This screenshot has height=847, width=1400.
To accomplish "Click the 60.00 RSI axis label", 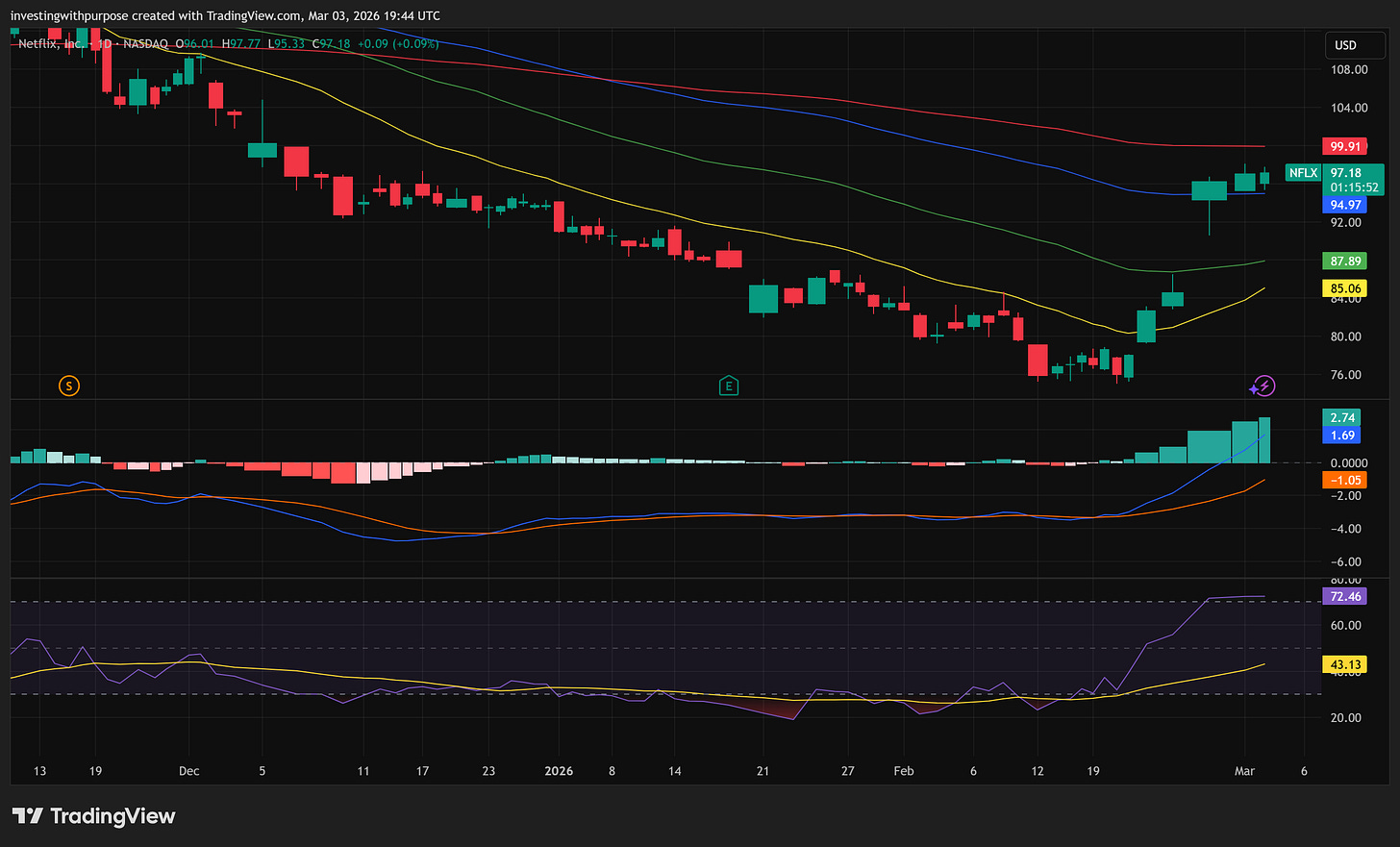I will 1346,625.
